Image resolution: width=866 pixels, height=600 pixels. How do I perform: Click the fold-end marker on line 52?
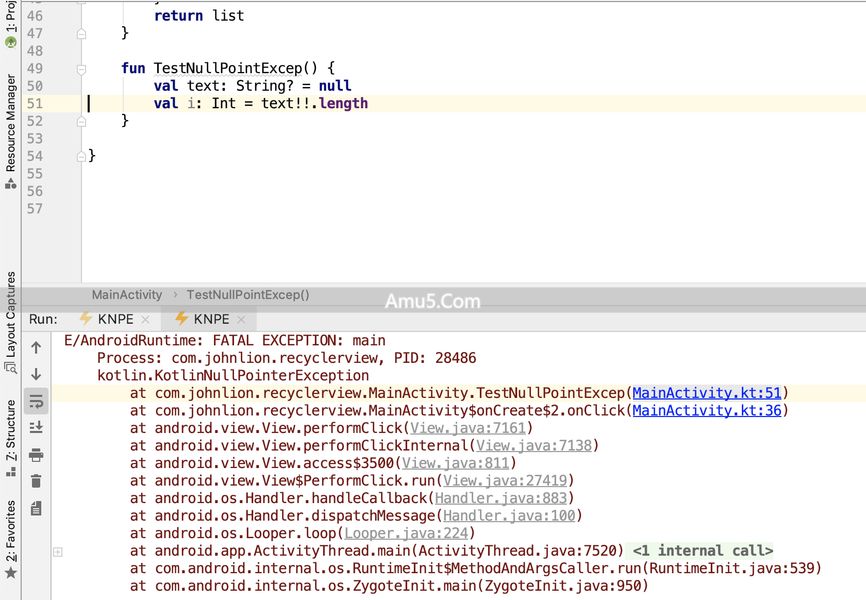coord(81,121)
